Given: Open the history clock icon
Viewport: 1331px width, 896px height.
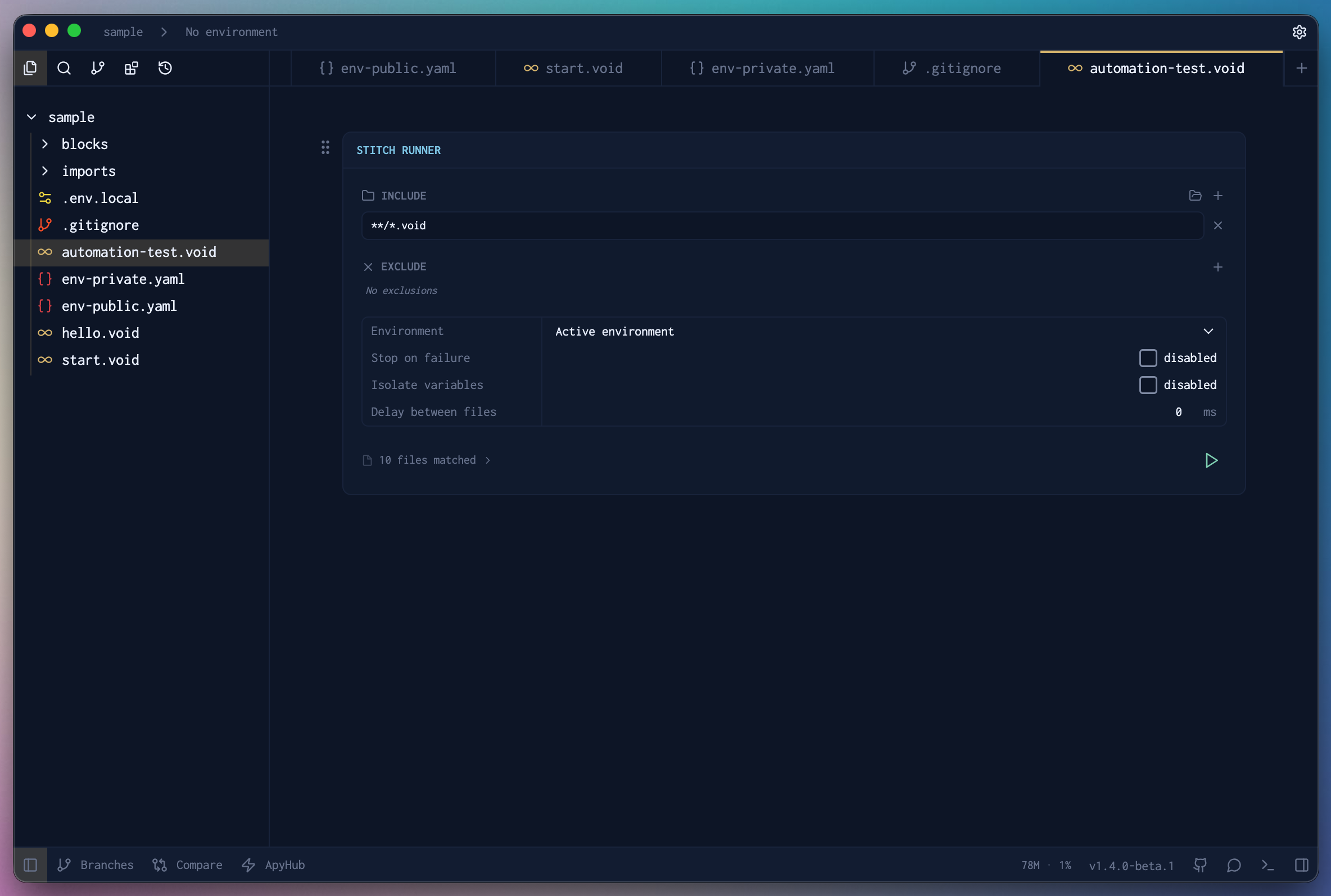Looking at the screenshot, I should pos(165,69).
